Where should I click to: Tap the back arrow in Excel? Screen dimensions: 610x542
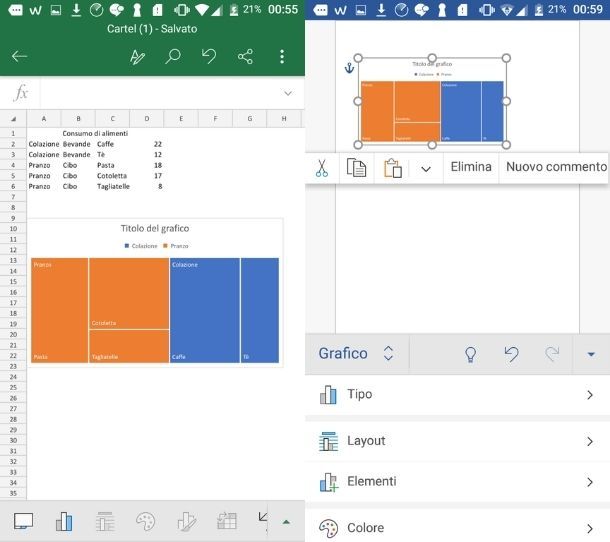tap(19, 56)
